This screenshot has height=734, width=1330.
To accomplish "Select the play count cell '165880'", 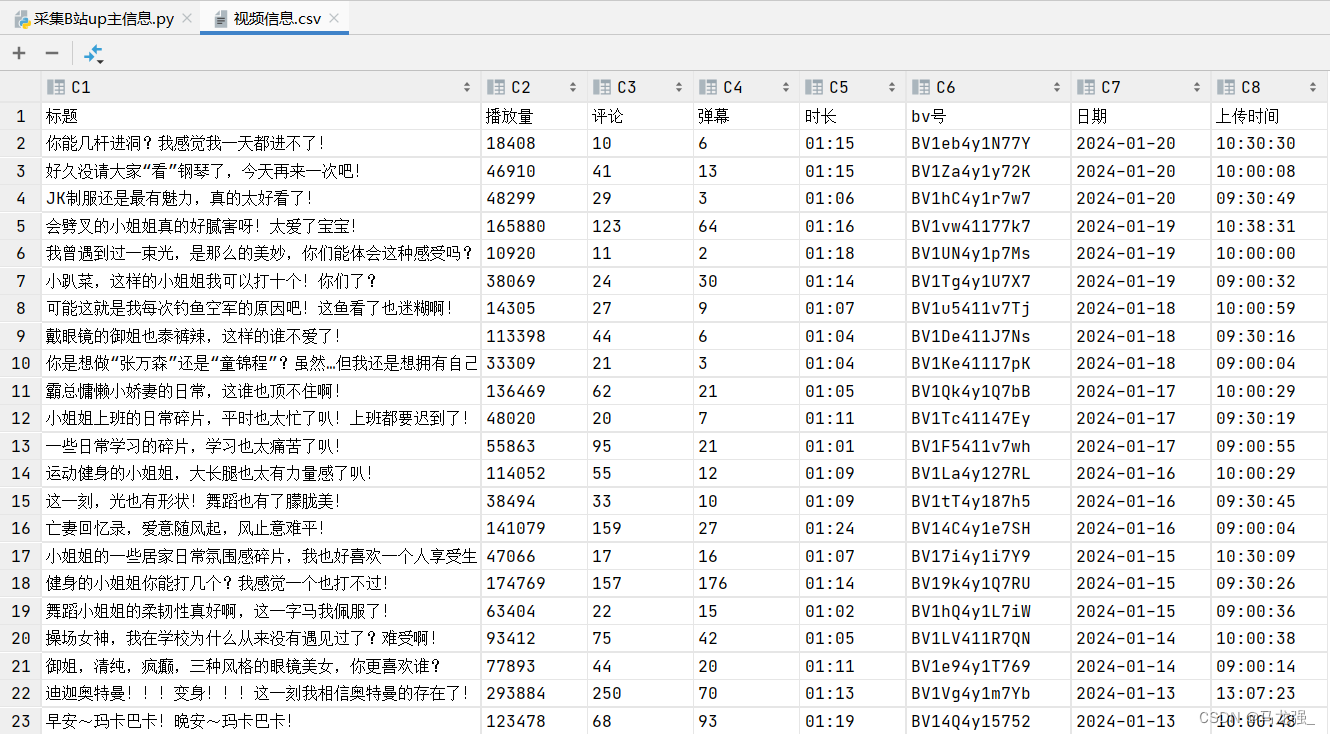I will [534, 226].
